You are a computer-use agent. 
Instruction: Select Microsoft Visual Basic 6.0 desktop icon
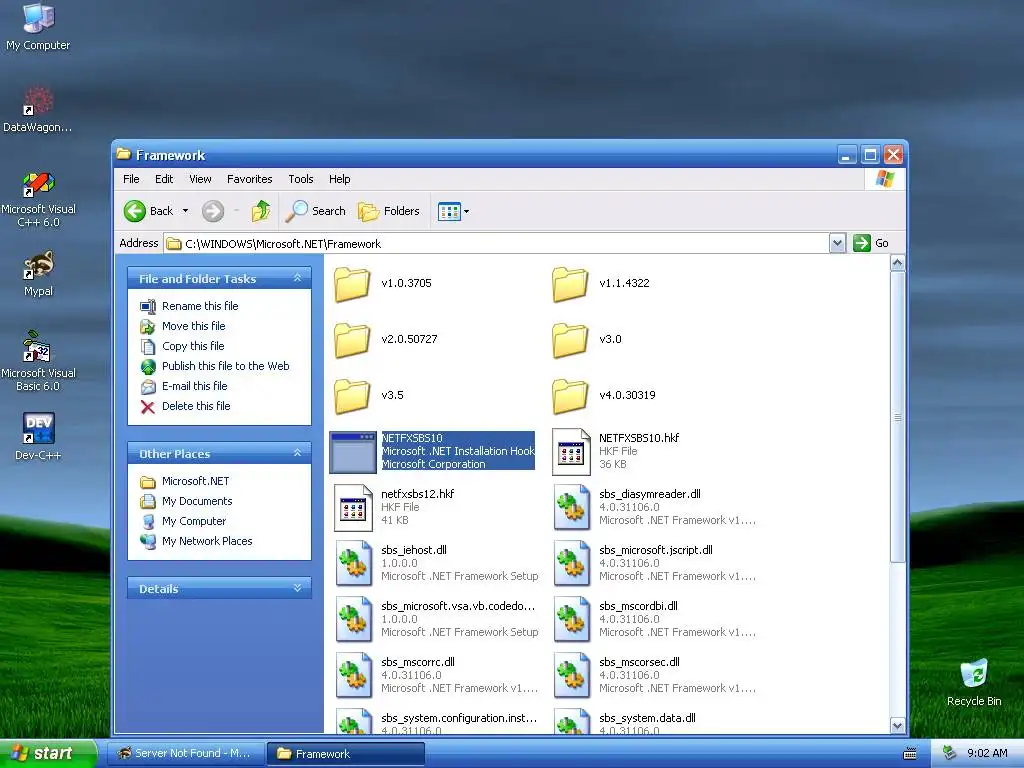click(38, 362)
